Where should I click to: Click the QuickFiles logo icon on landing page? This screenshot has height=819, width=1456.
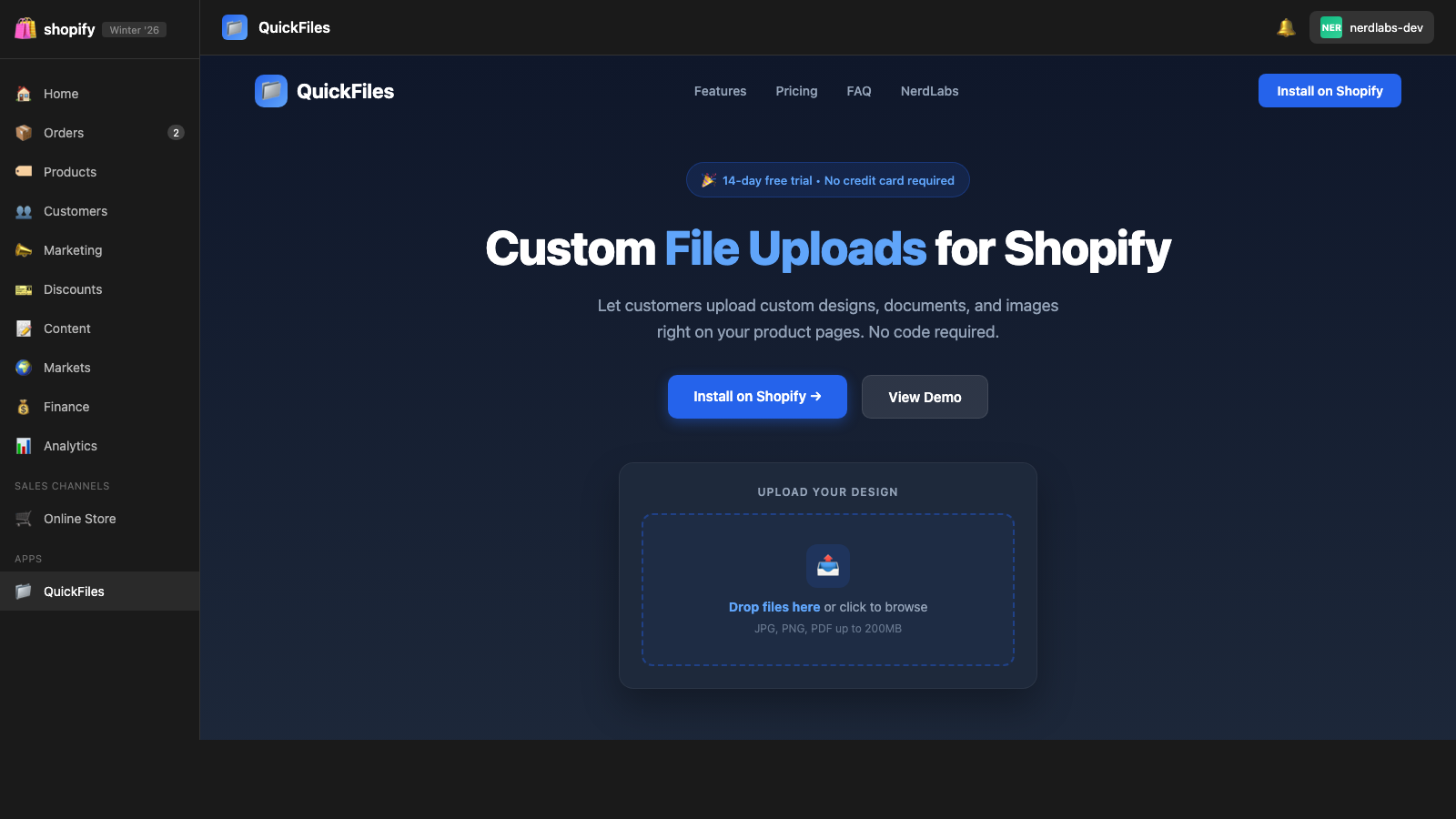pos(271,91)
